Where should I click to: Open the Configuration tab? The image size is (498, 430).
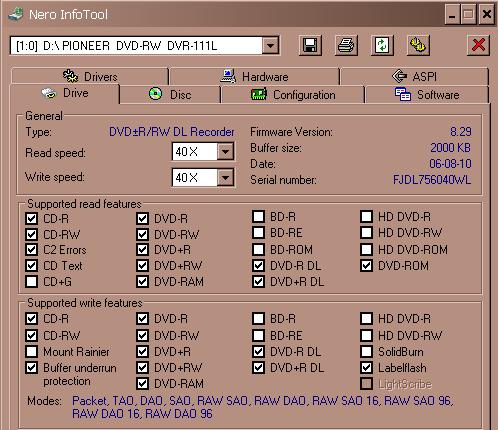(x=293, y=95)
